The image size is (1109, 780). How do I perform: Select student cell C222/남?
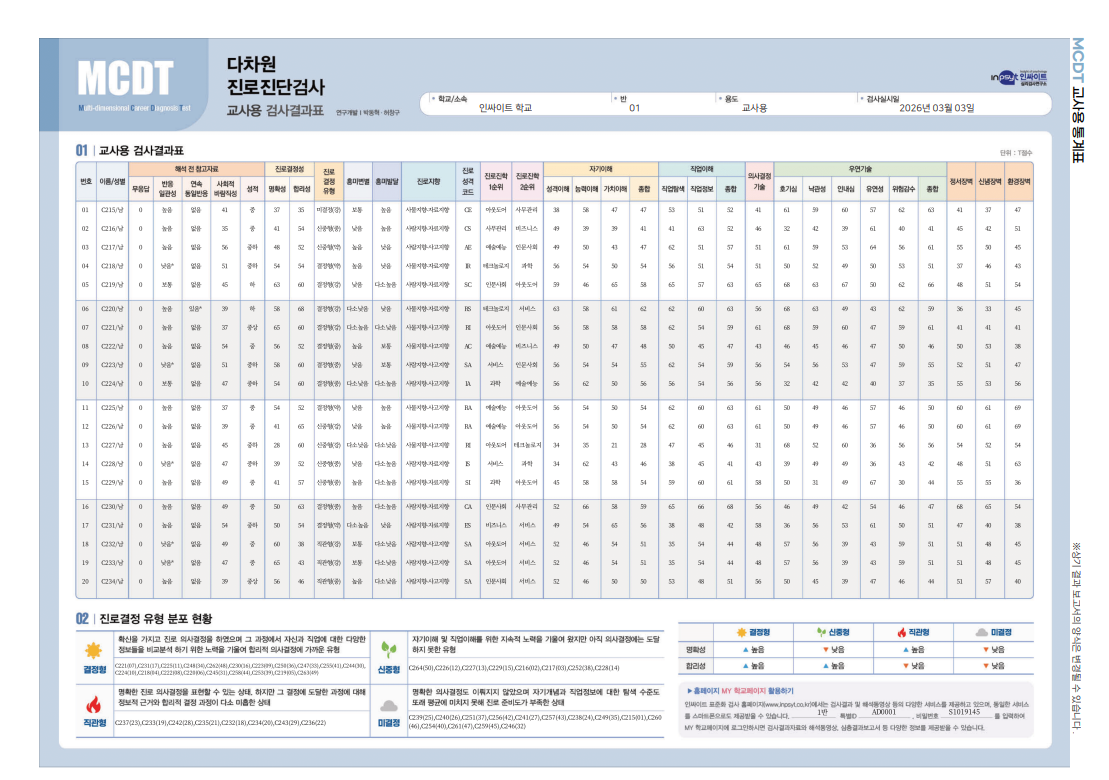[112, 347]
